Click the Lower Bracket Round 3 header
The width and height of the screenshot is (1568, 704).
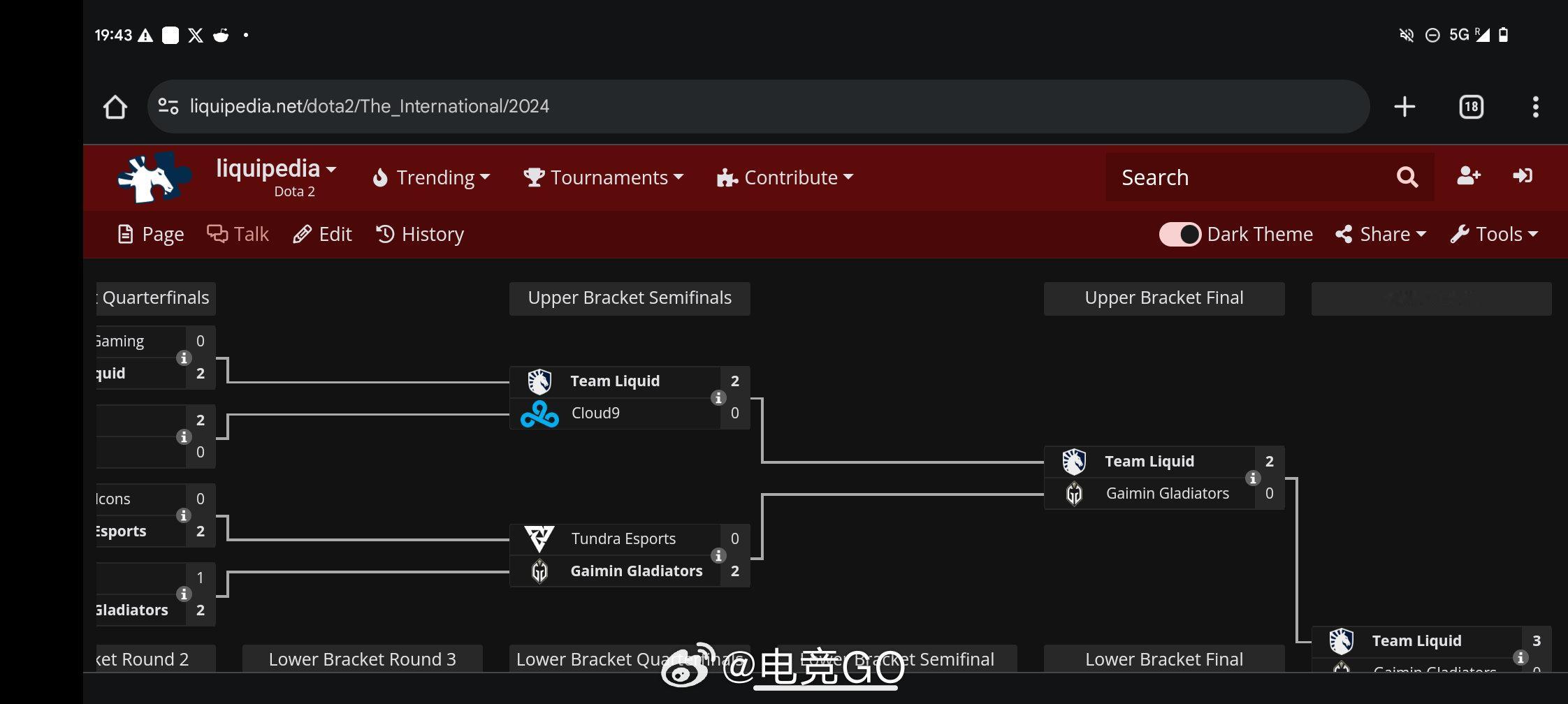(x=362, y=659)
